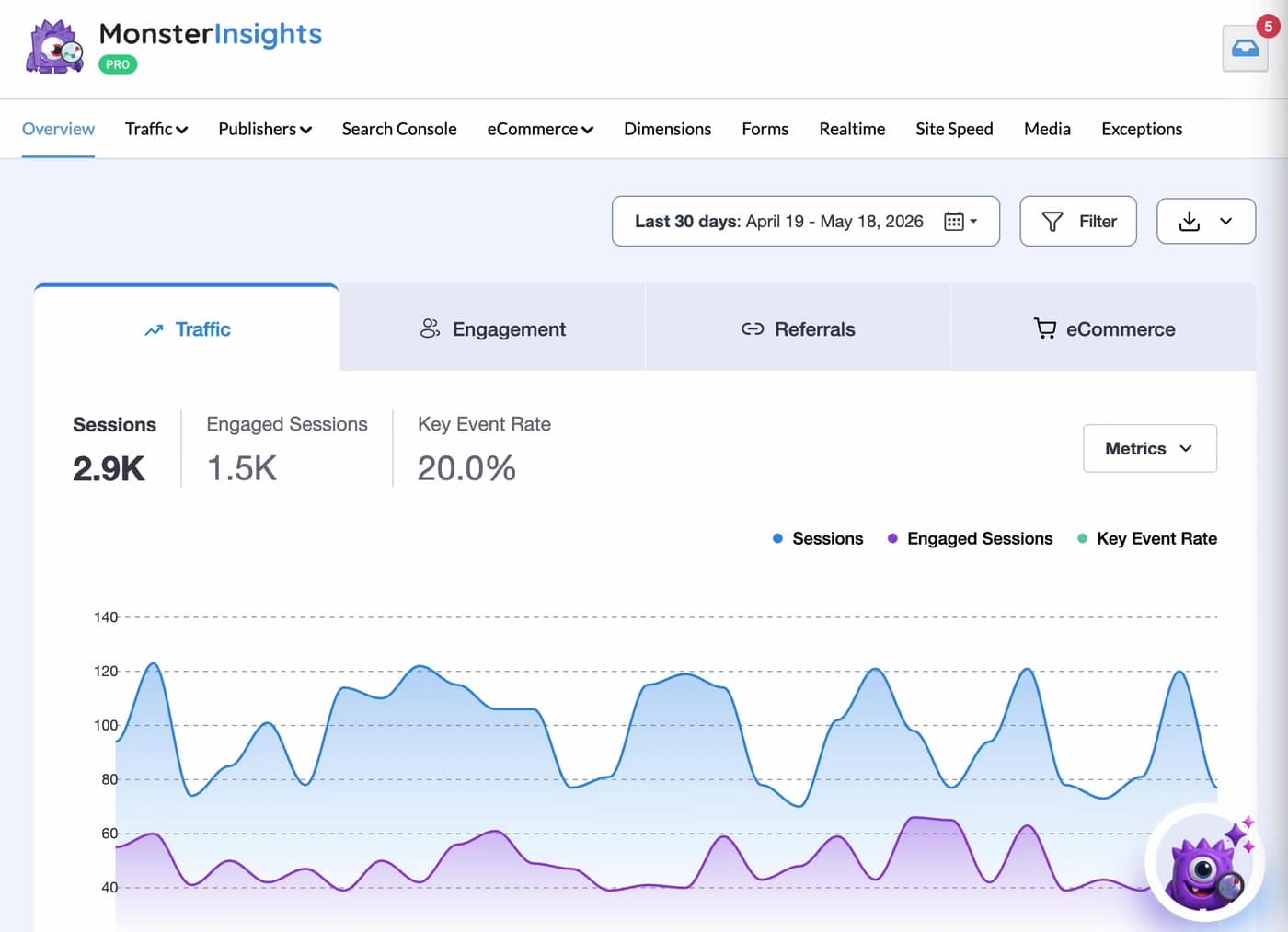Select the Sessions metric card

114,448
